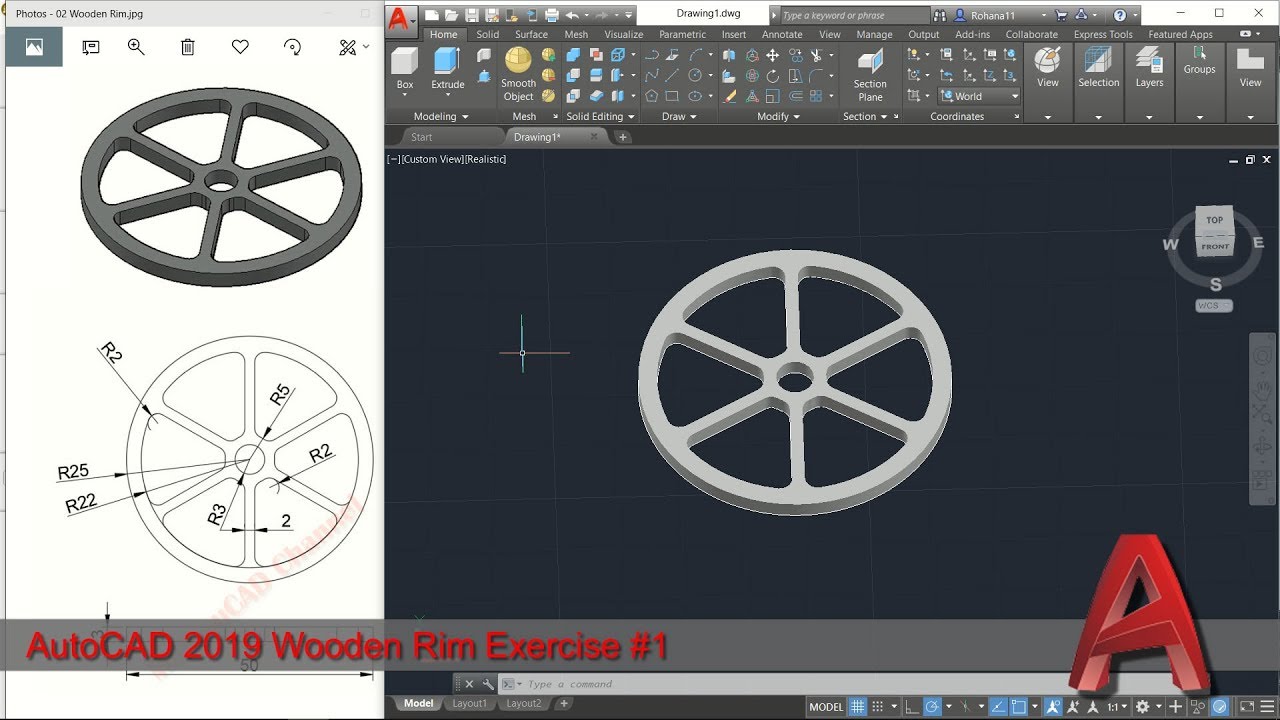Click the Photos add-to-album icon
The width and height of the screenshot is (1280, 720).
(x=91, y=47)
